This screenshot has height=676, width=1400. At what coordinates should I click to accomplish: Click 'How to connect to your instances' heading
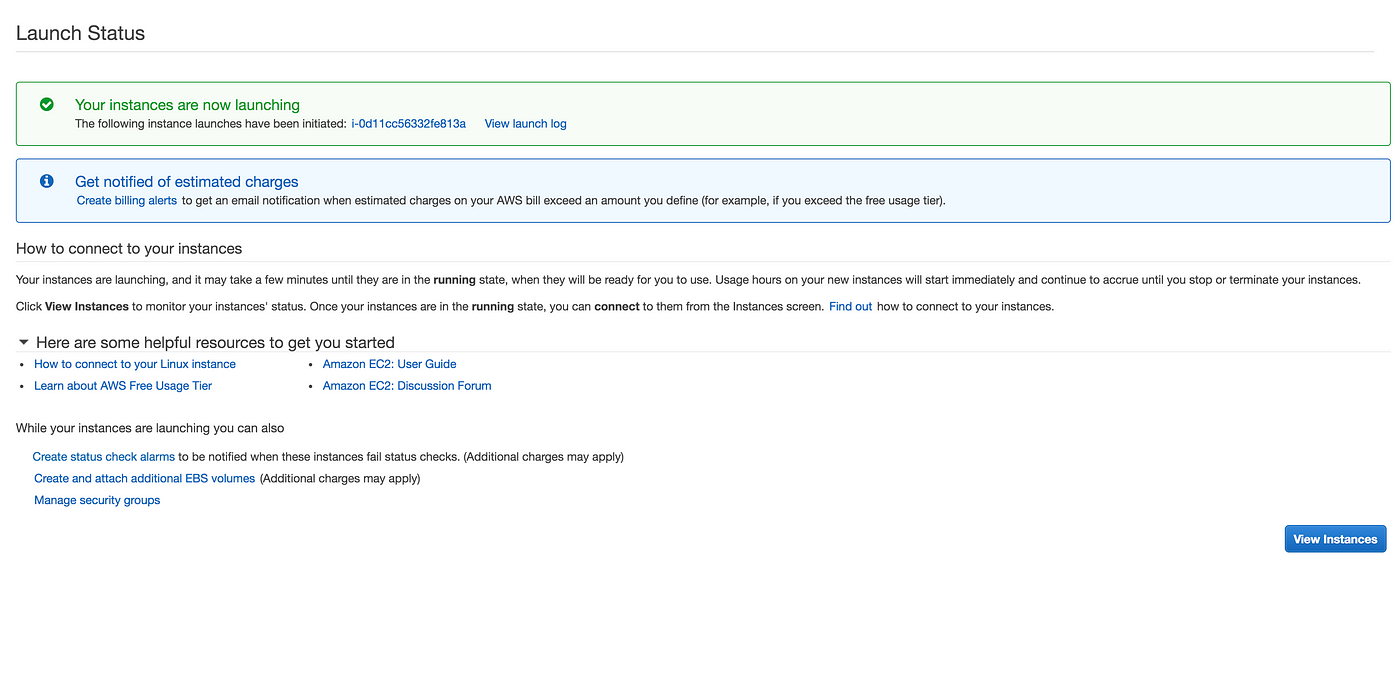tap(129, 248)
